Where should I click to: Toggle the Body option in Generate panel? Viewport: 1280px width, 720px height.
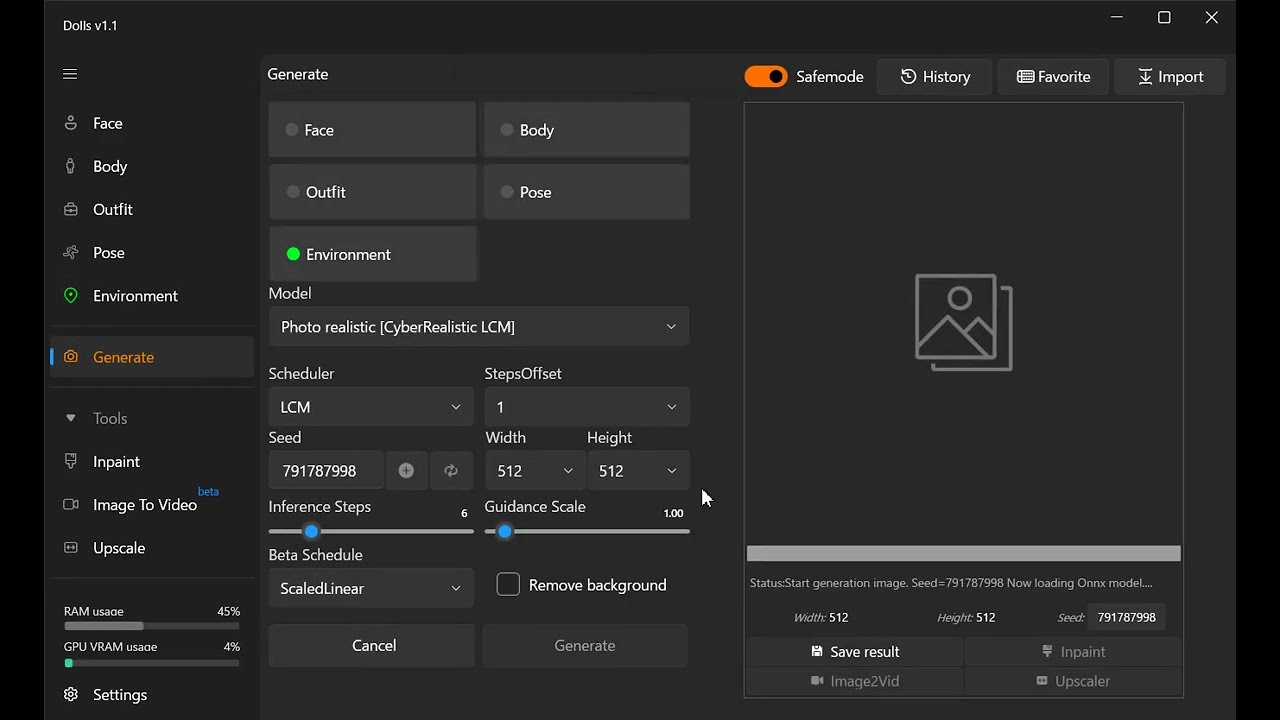tap(586, 130)
